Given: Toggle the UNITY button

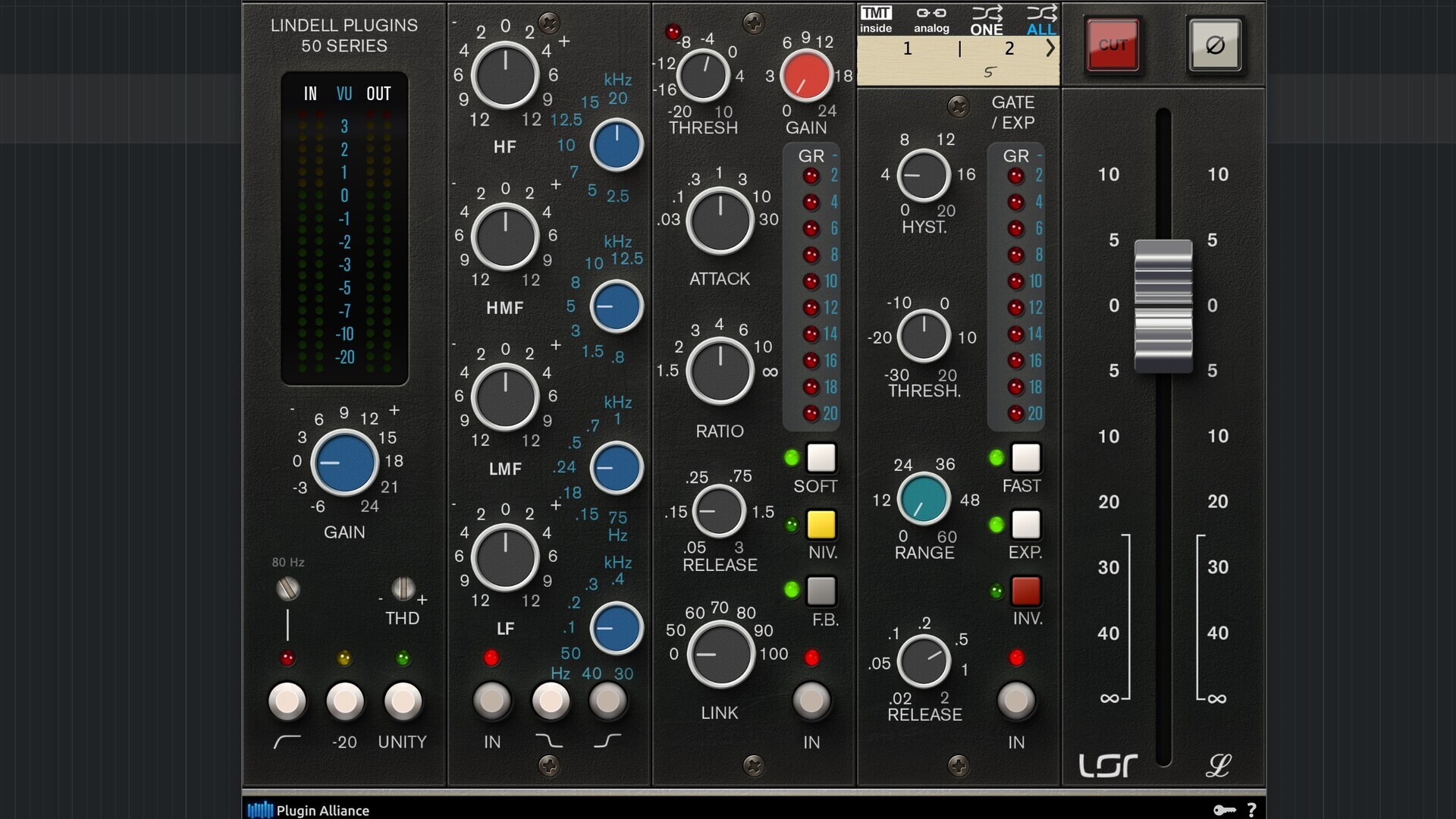Looking at the screenshot, I should point(403,701).
